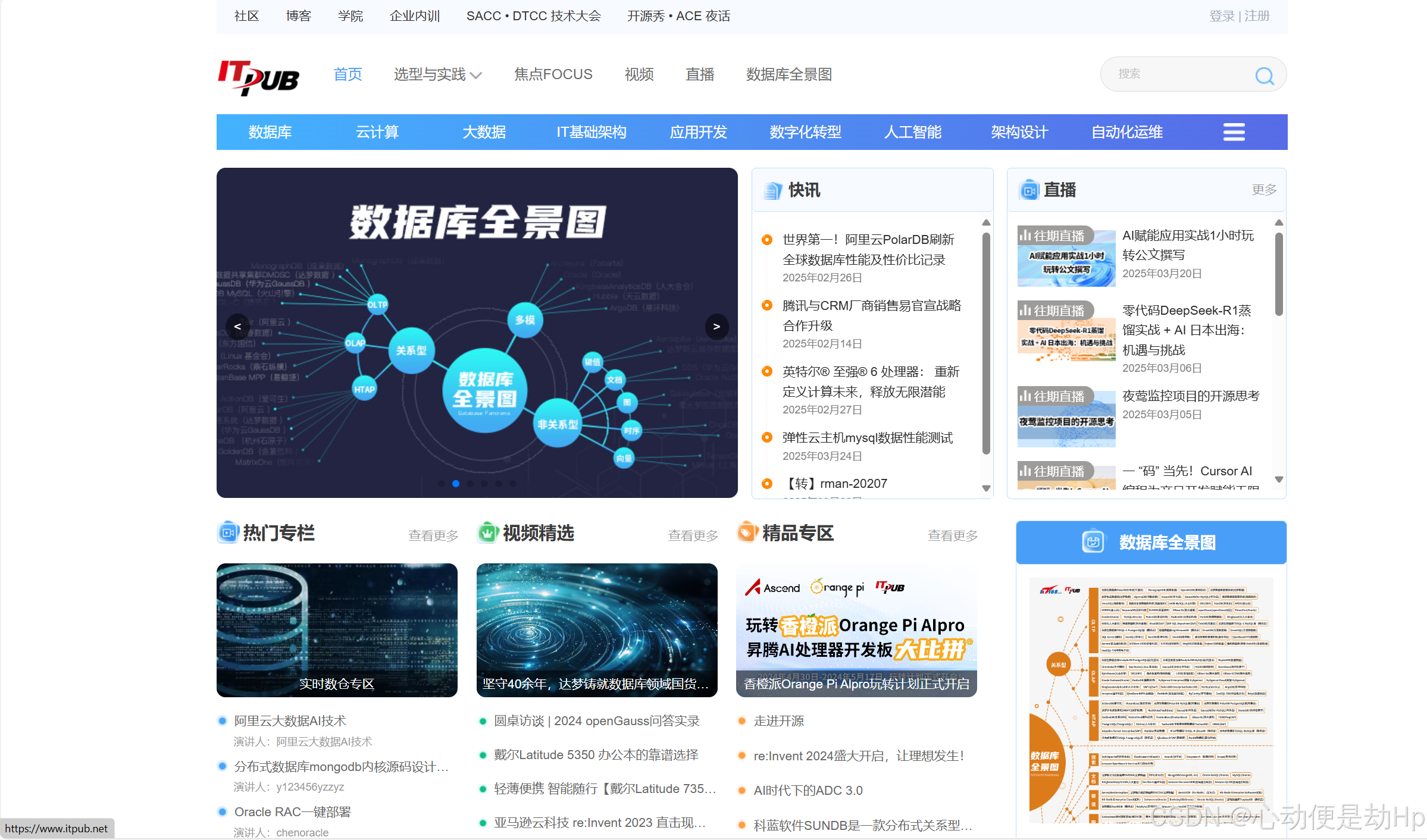Select the third carousel indicator dot

pyautogui.click(x=470, y=484)
